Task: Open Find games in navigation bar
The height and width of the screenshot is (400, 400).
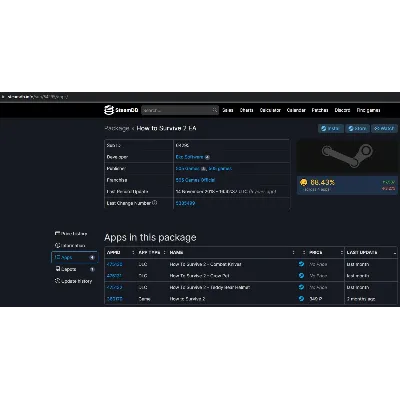Action: (368, 110)
